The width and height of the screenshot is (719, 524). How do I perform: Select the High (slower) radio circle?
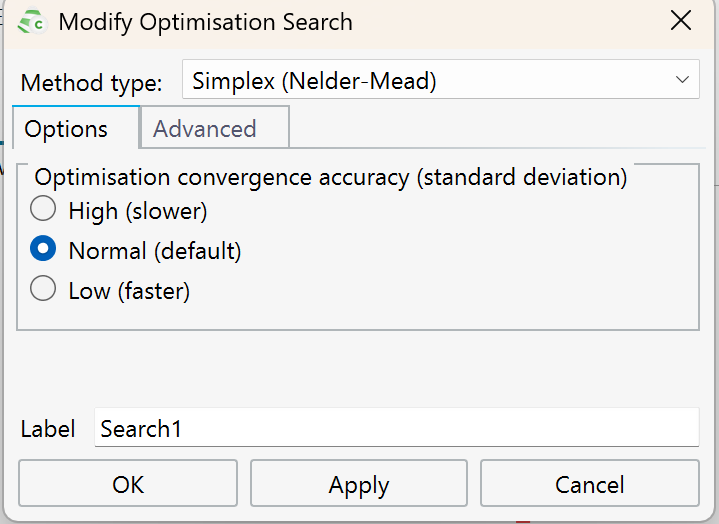pos(43,210)
